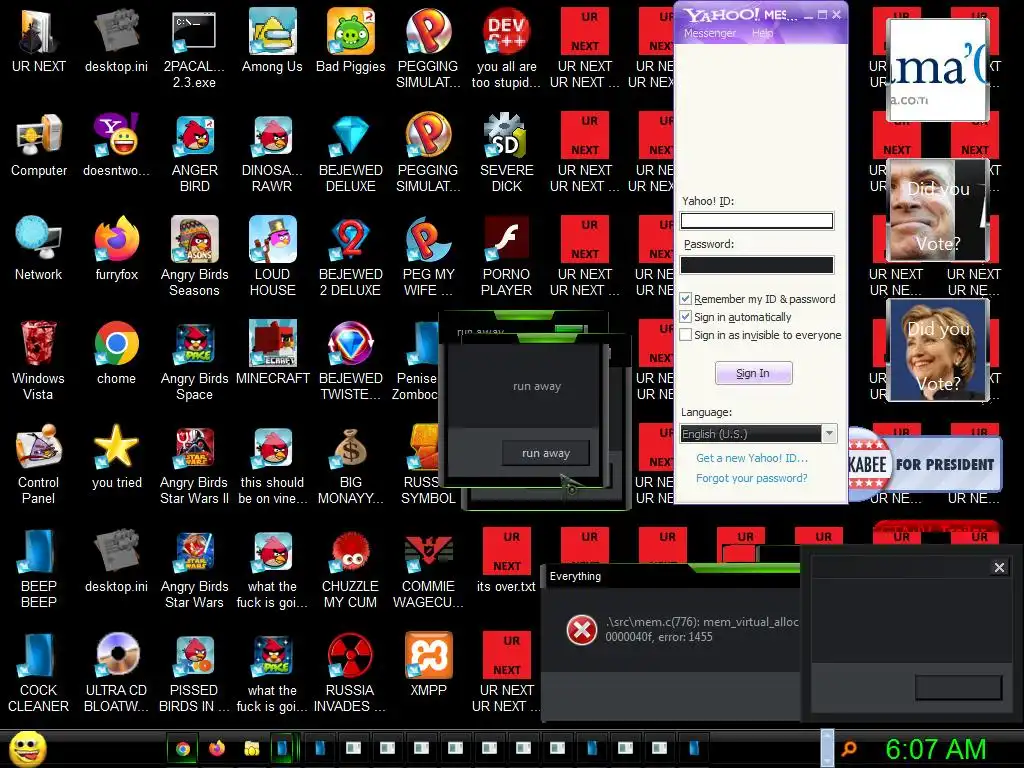This screenshot has width=1024, height=768.
Task: Expand the Language English (U.S.) dropdown
Action: 829,434
